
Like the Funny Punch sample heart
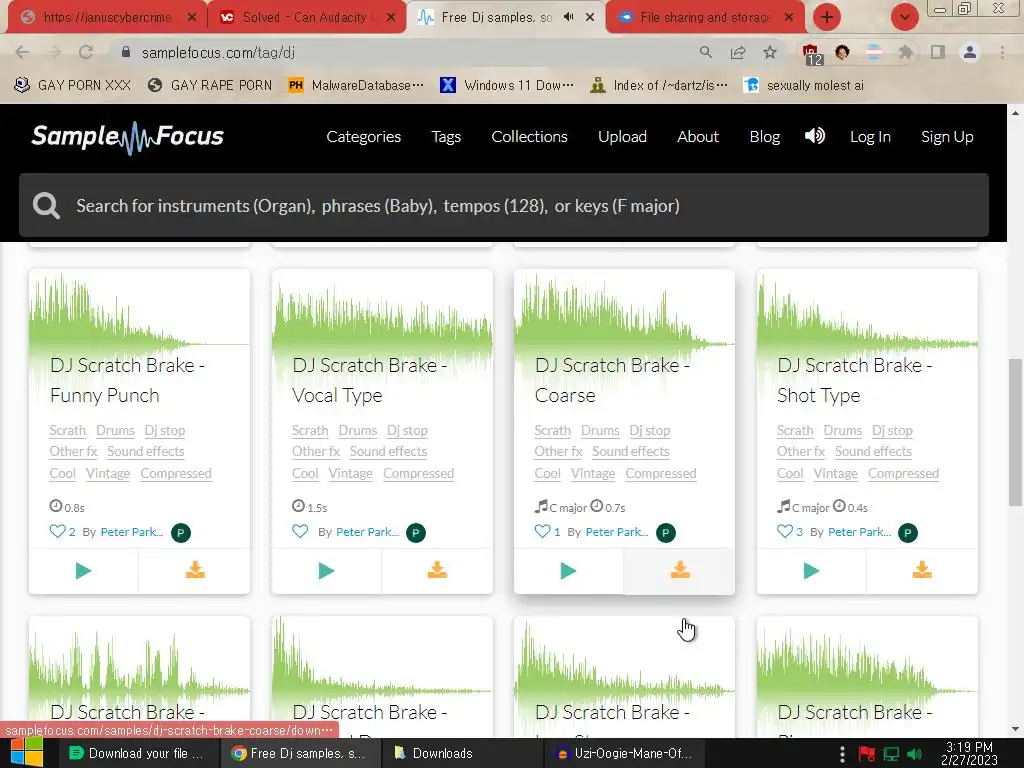point(57,531)
